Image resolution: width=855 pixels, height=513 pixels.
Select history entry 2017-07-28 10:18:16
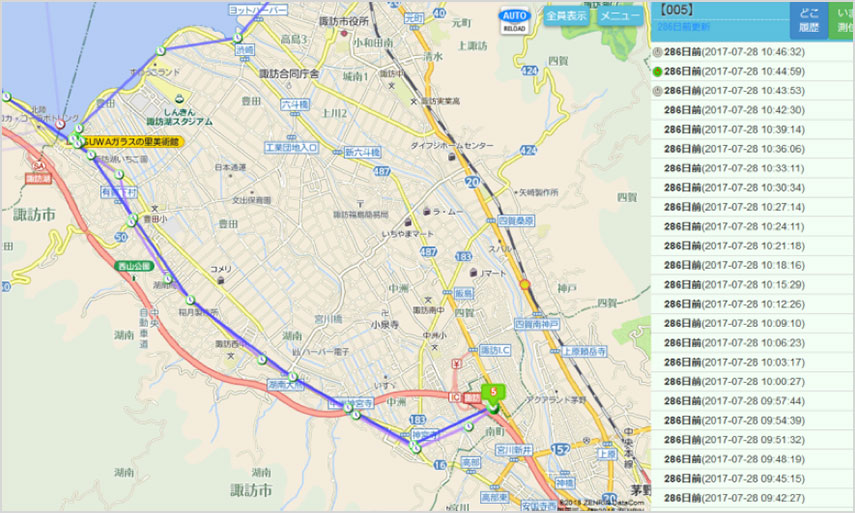pos(752,265)
